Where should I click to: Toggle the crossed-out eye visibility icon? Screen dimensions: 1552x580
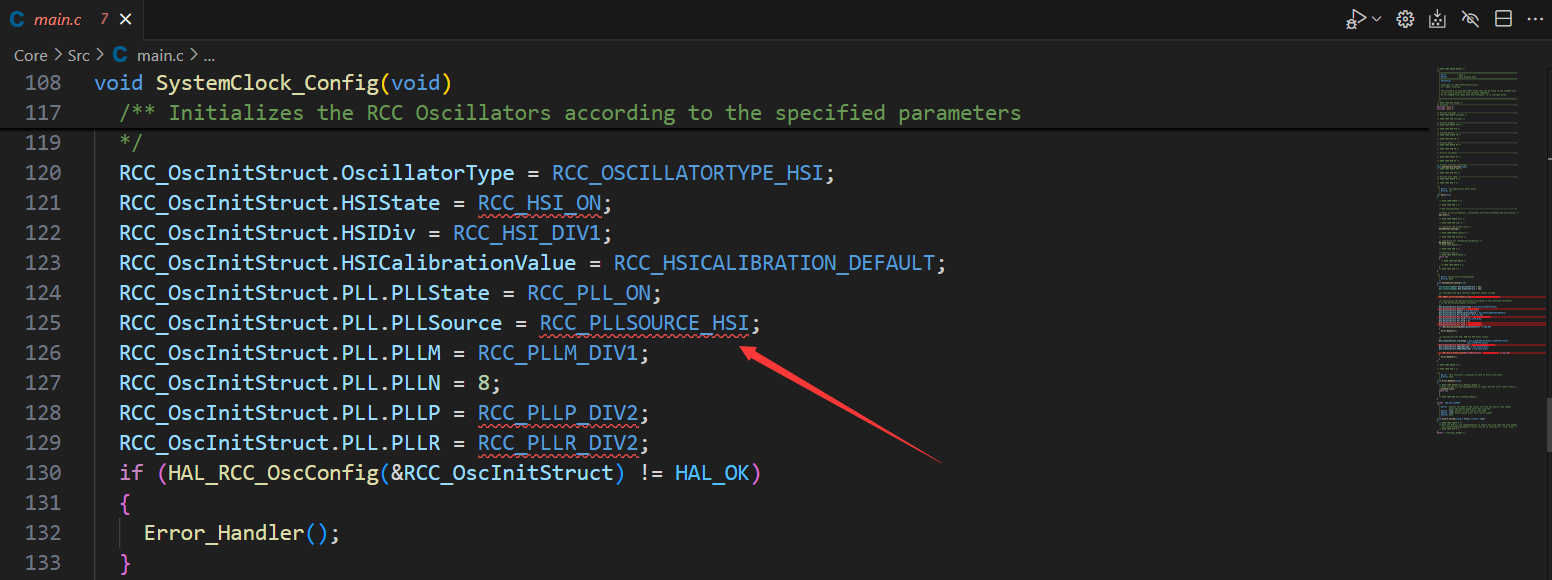[x=1470, y=19]
